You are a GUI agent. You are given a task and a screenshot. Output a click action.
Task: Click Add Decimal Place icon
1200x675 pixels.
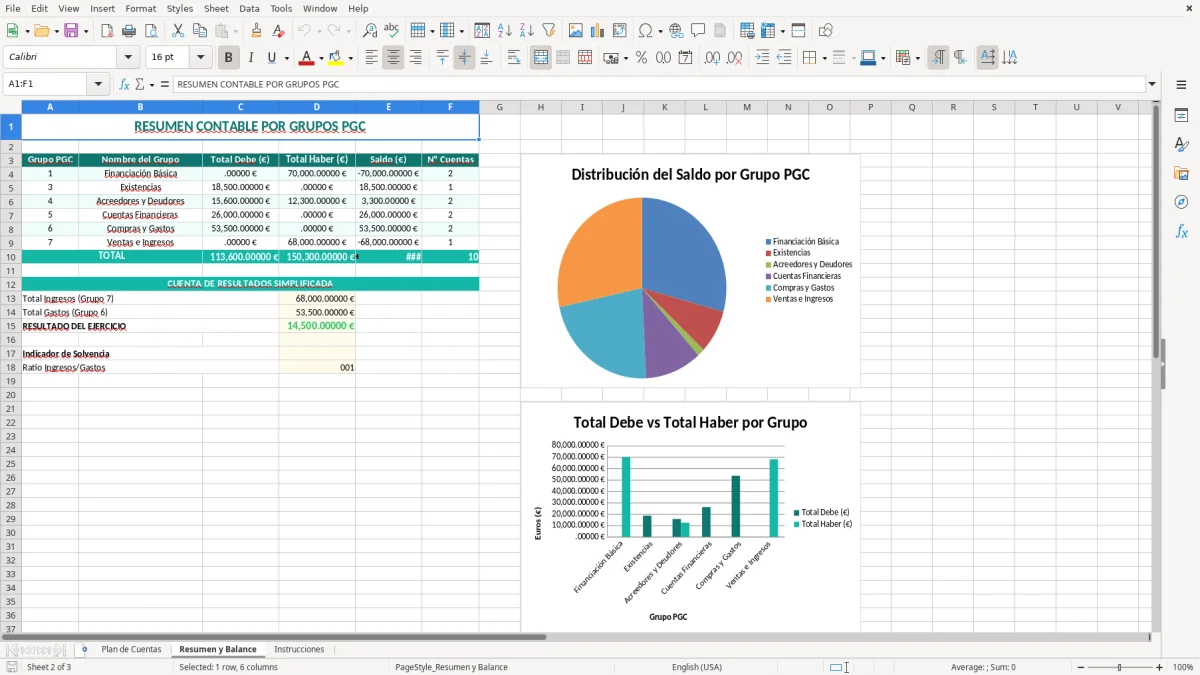(x=712, y=58)
